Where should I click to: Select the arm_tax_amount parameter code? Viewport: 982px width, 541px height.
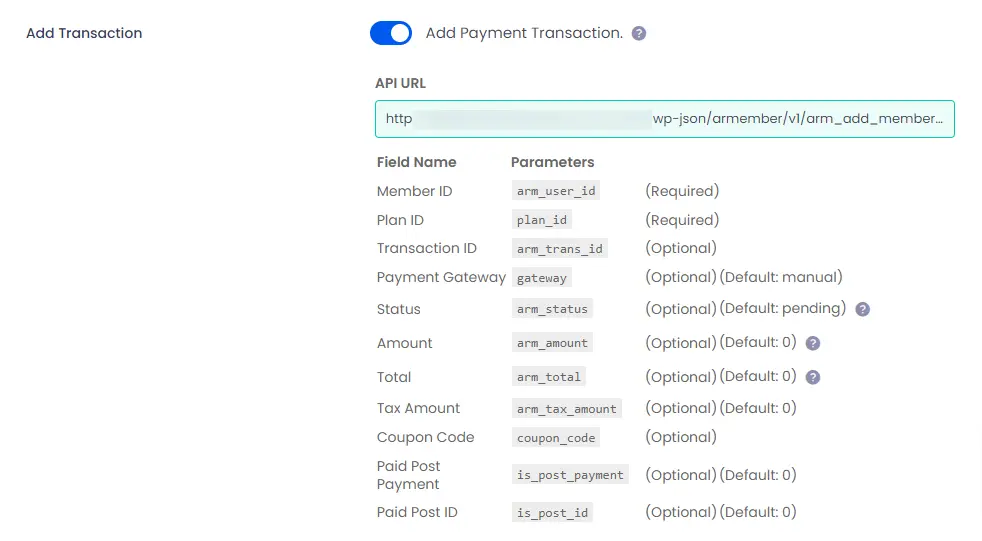point(567,408)
